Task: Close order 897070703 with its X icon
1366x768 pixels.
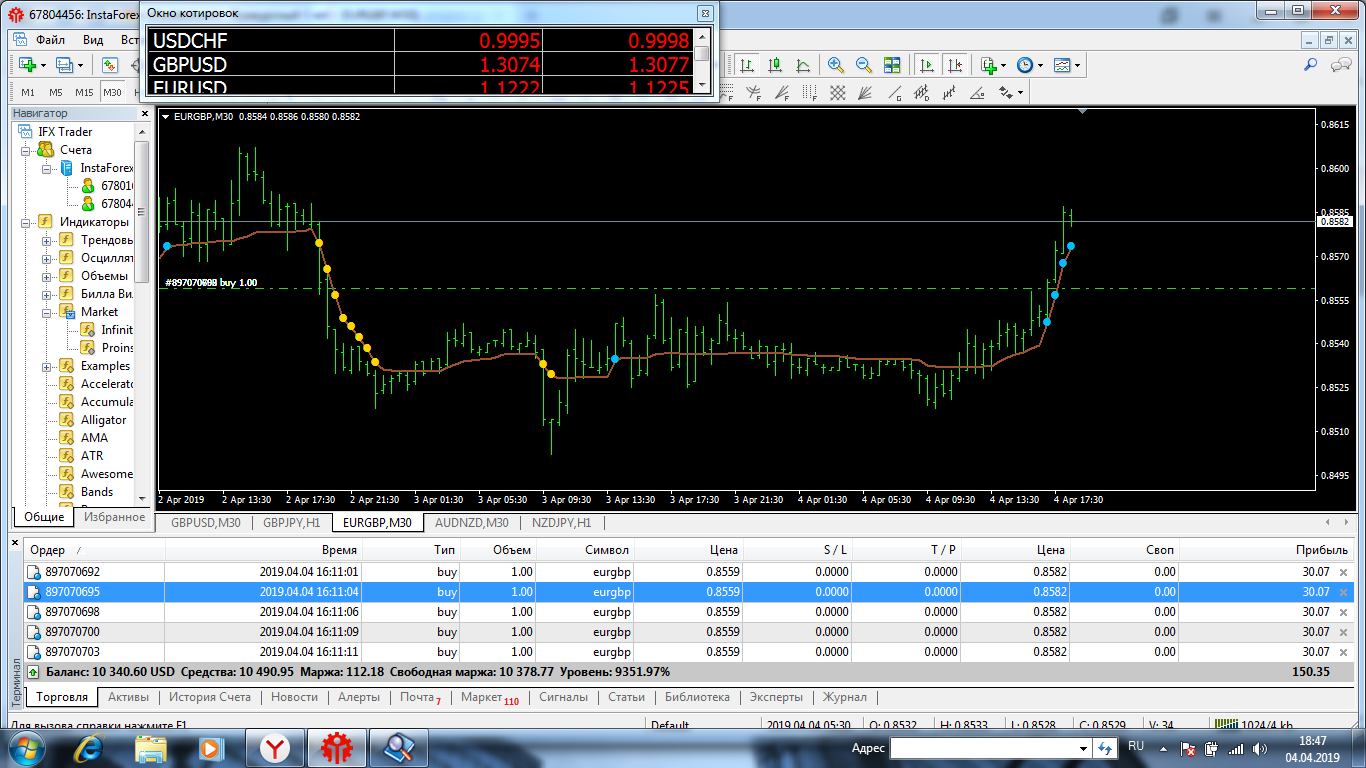Action: pyautogui.click(x=1343, y=652)
